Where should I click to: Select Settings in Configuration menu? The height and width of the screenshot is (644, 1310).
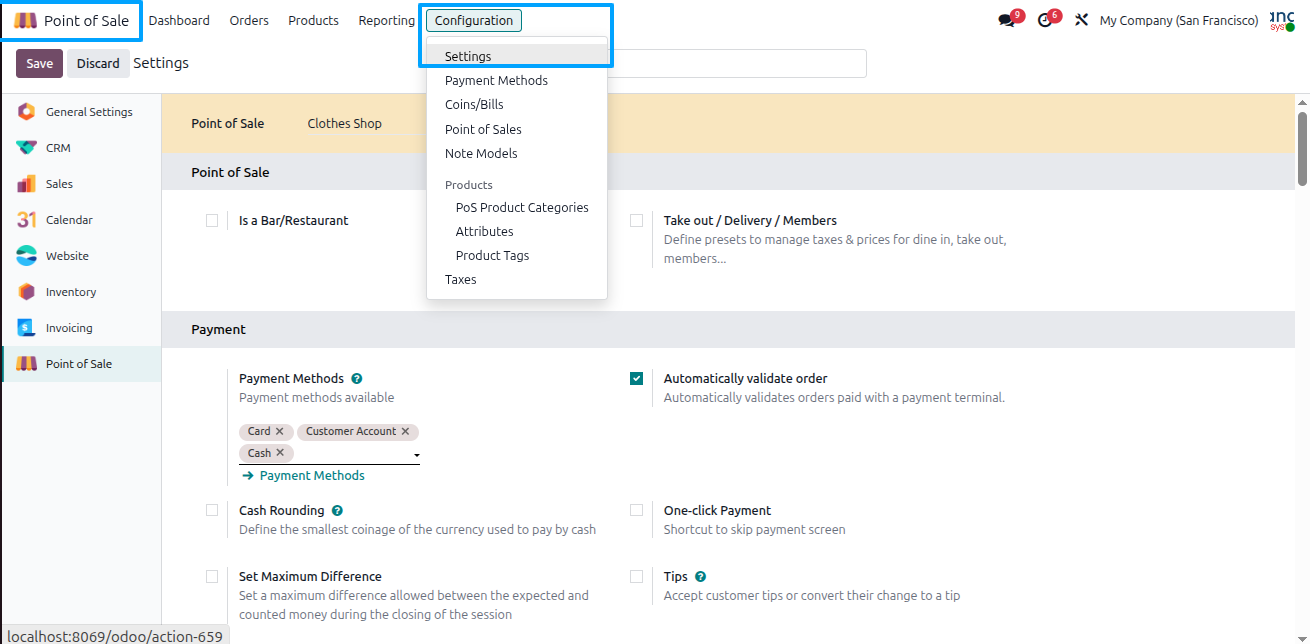click(x=517, y=57)
